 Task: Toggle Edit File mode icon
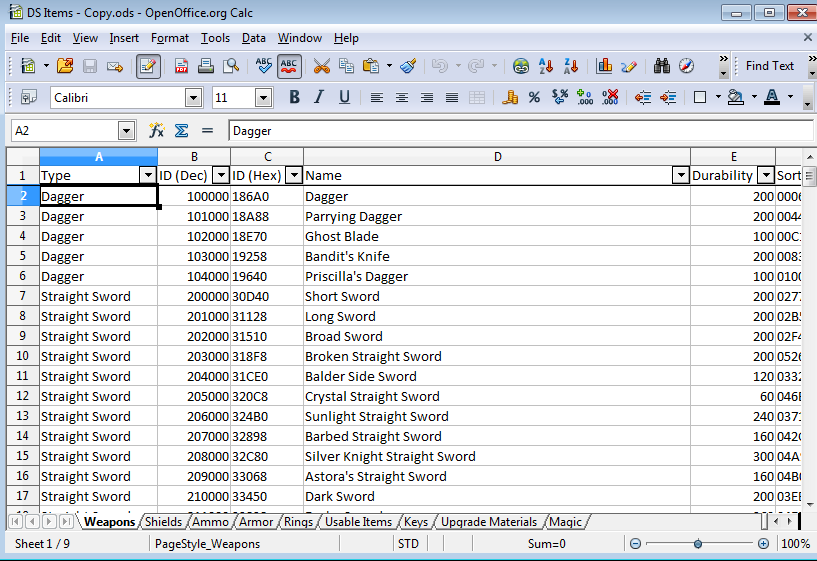click(148, 66)
